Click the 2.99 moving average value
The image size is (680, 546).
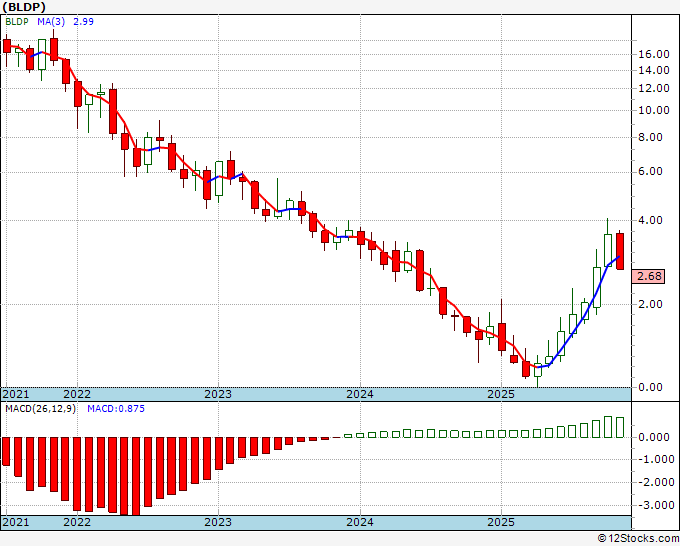[x=83, y=22]
